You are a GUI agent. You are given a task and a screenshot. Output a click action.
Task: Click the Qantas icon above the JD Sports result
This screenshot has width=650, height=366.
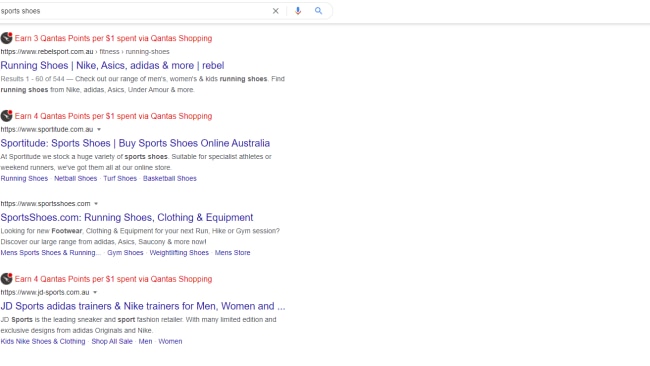point(6,279)
